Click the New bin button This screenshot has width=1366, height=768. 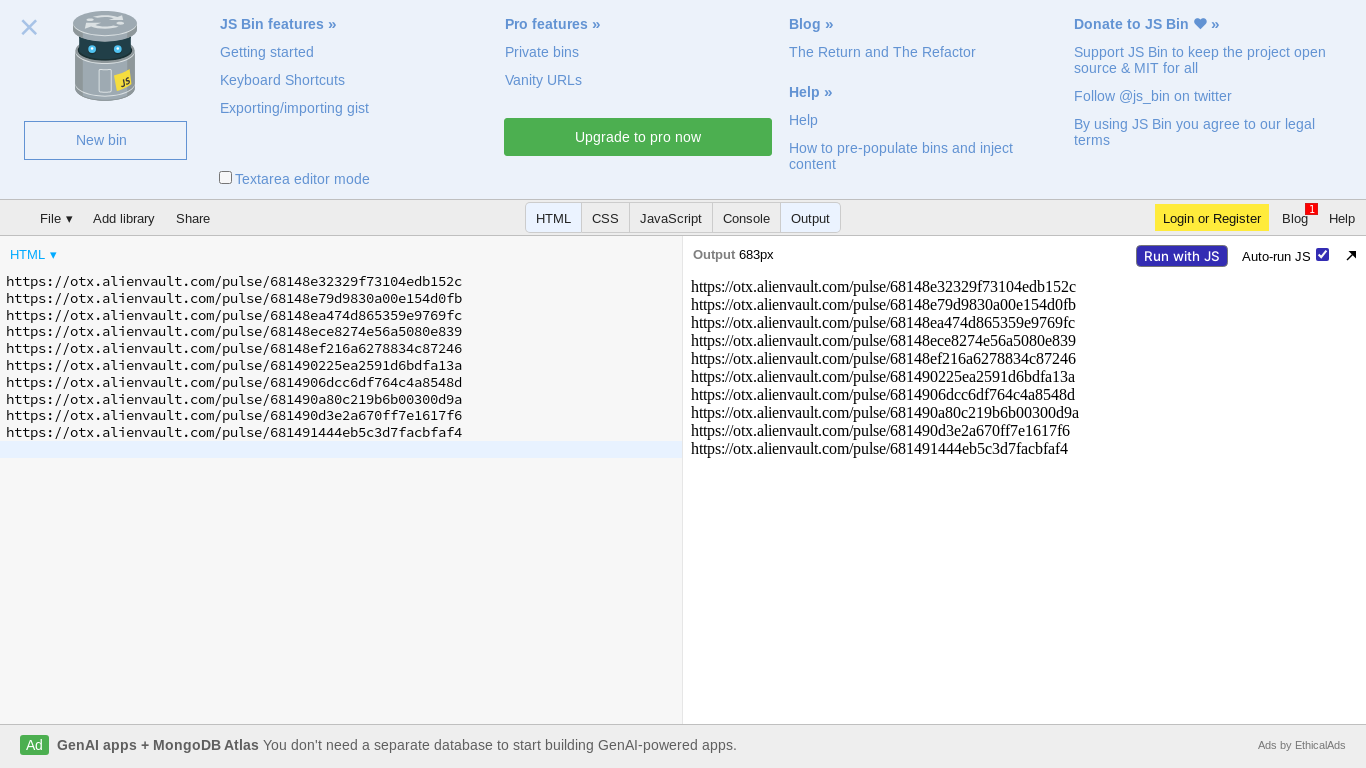105,140
